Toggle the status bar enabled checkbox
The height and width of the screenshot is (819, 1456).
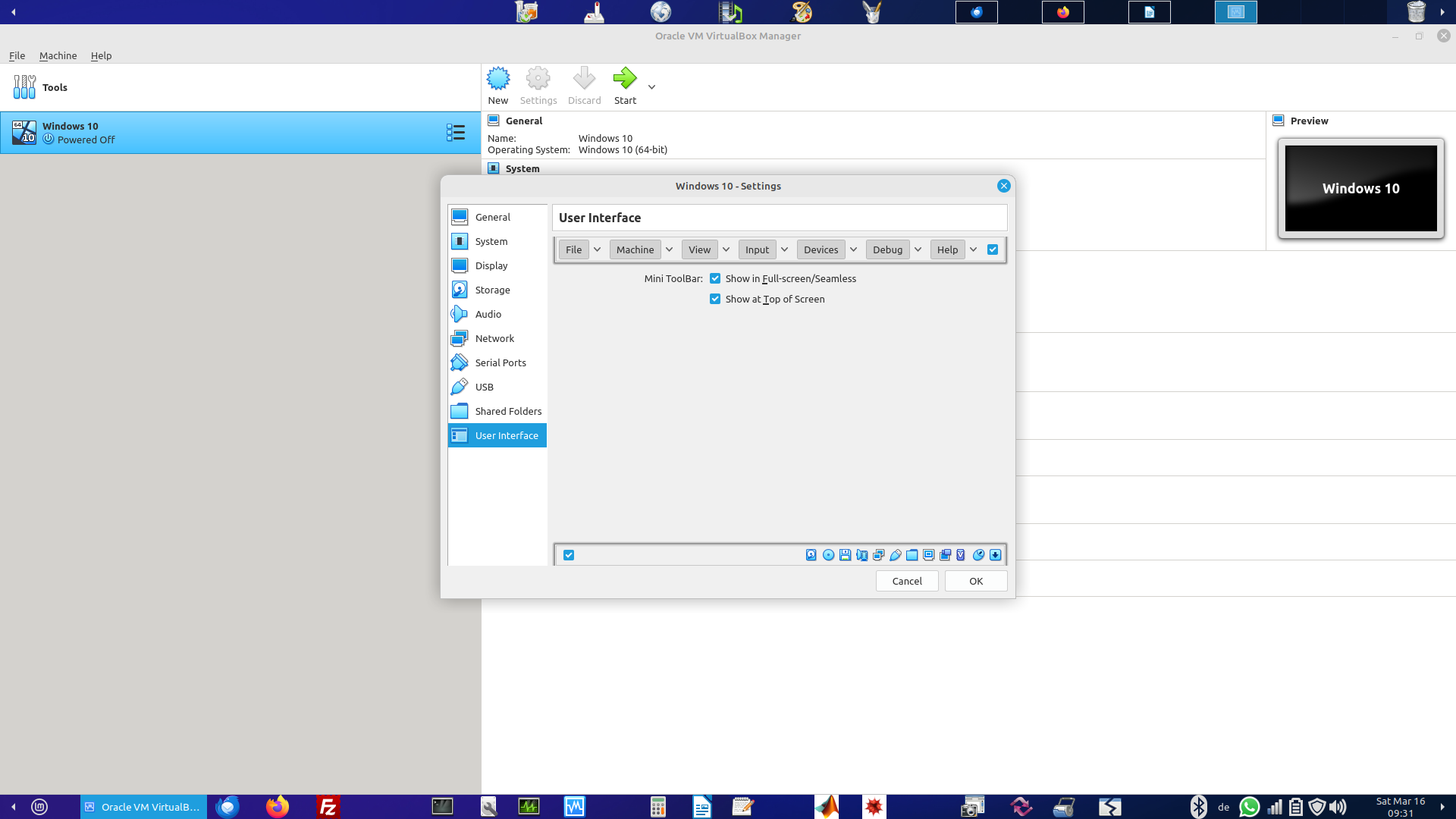[569, 555]
